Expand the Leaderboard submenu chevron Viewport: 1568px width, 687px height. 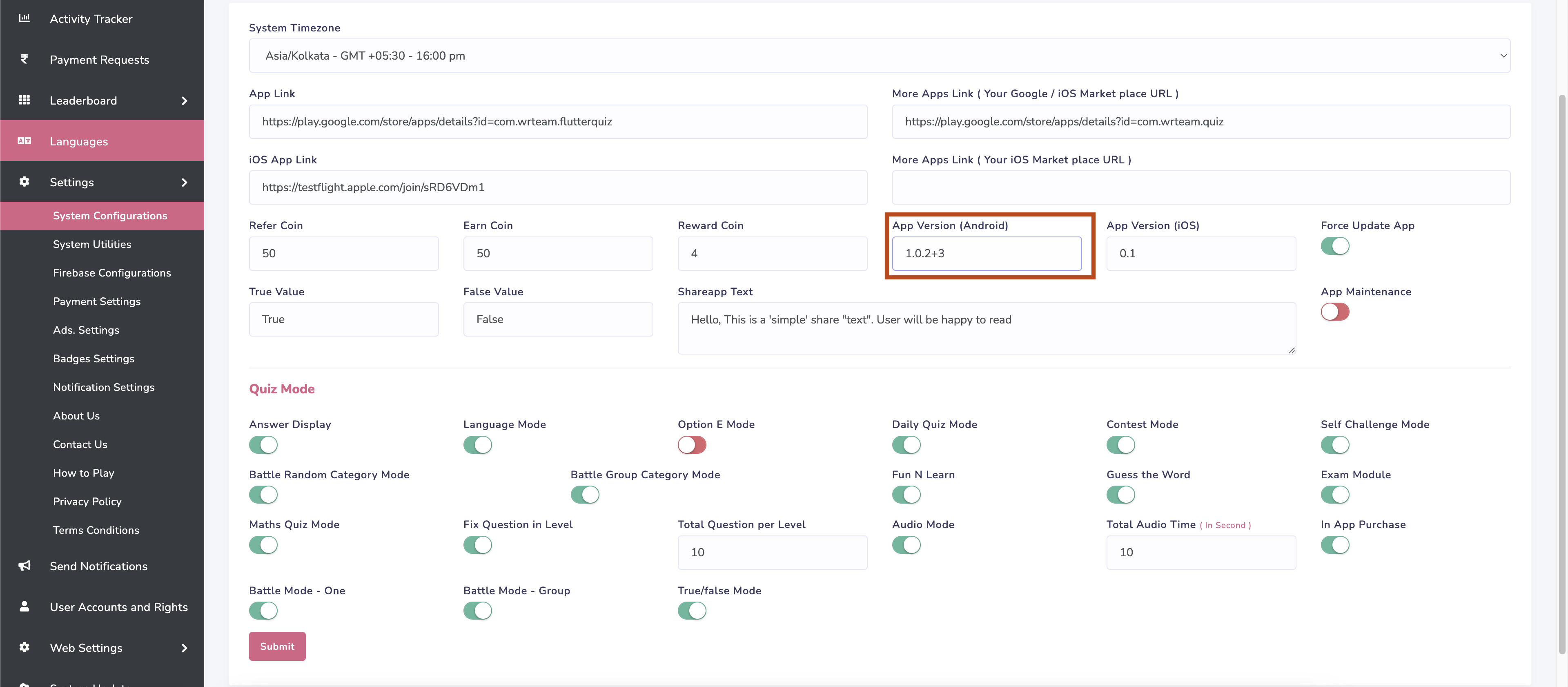click(x=185, y=100)
